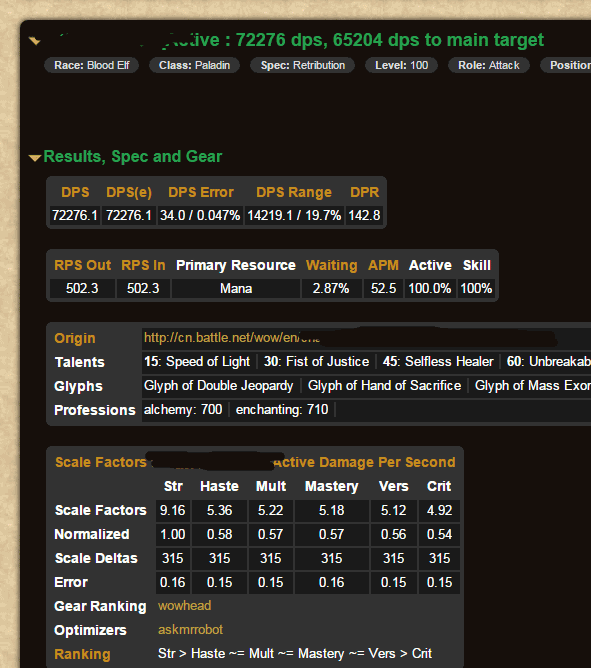Click the APM column header

point(383,265)
